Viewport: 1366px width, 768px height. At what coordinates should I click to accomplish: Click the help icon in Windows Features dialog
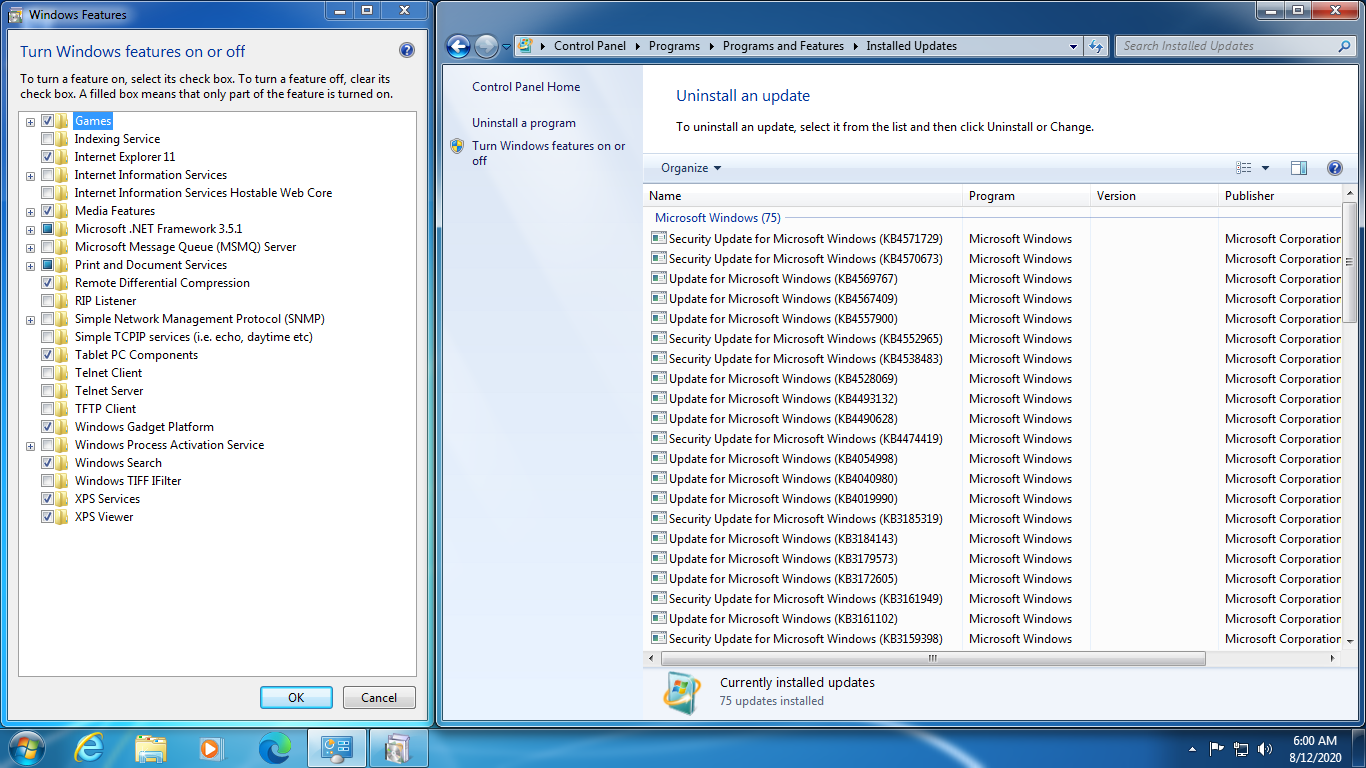coord(407,51)
